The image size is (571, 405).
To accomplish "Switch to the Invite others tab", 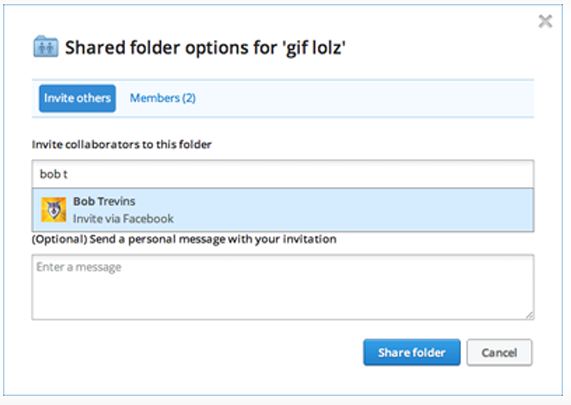I will pos(77,98).
